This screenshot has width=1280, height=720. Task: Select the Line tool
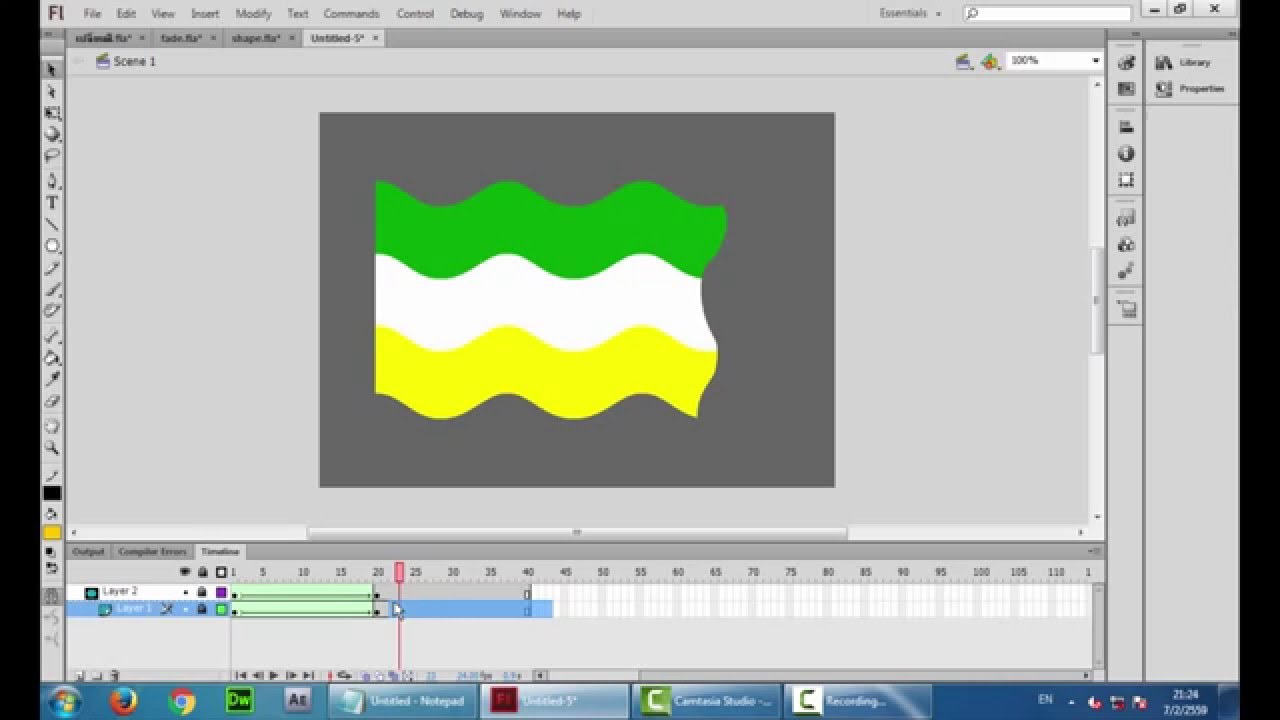pos(52,224)
